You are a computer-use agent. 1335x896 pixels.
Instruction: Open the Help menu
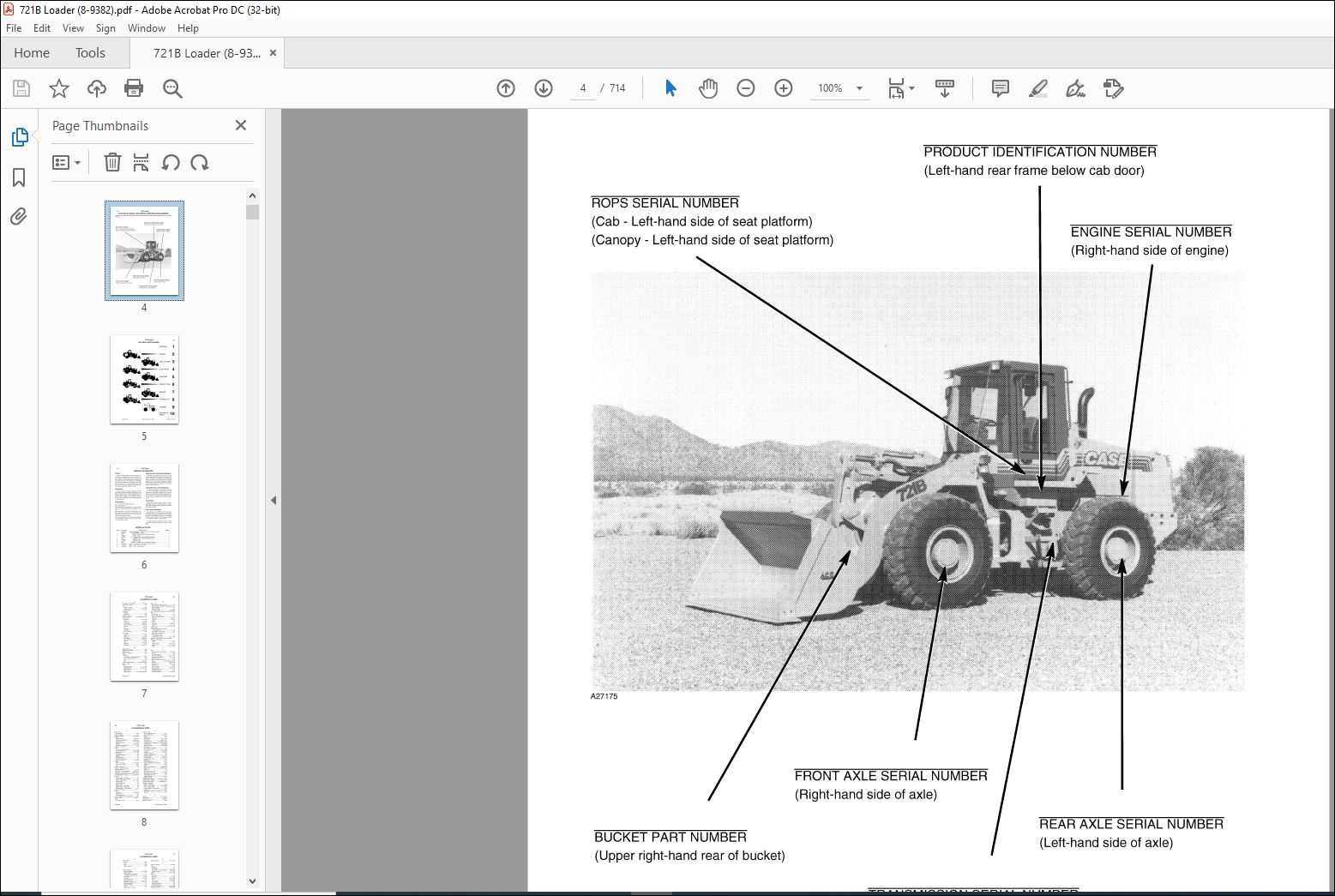pos(188,28)
